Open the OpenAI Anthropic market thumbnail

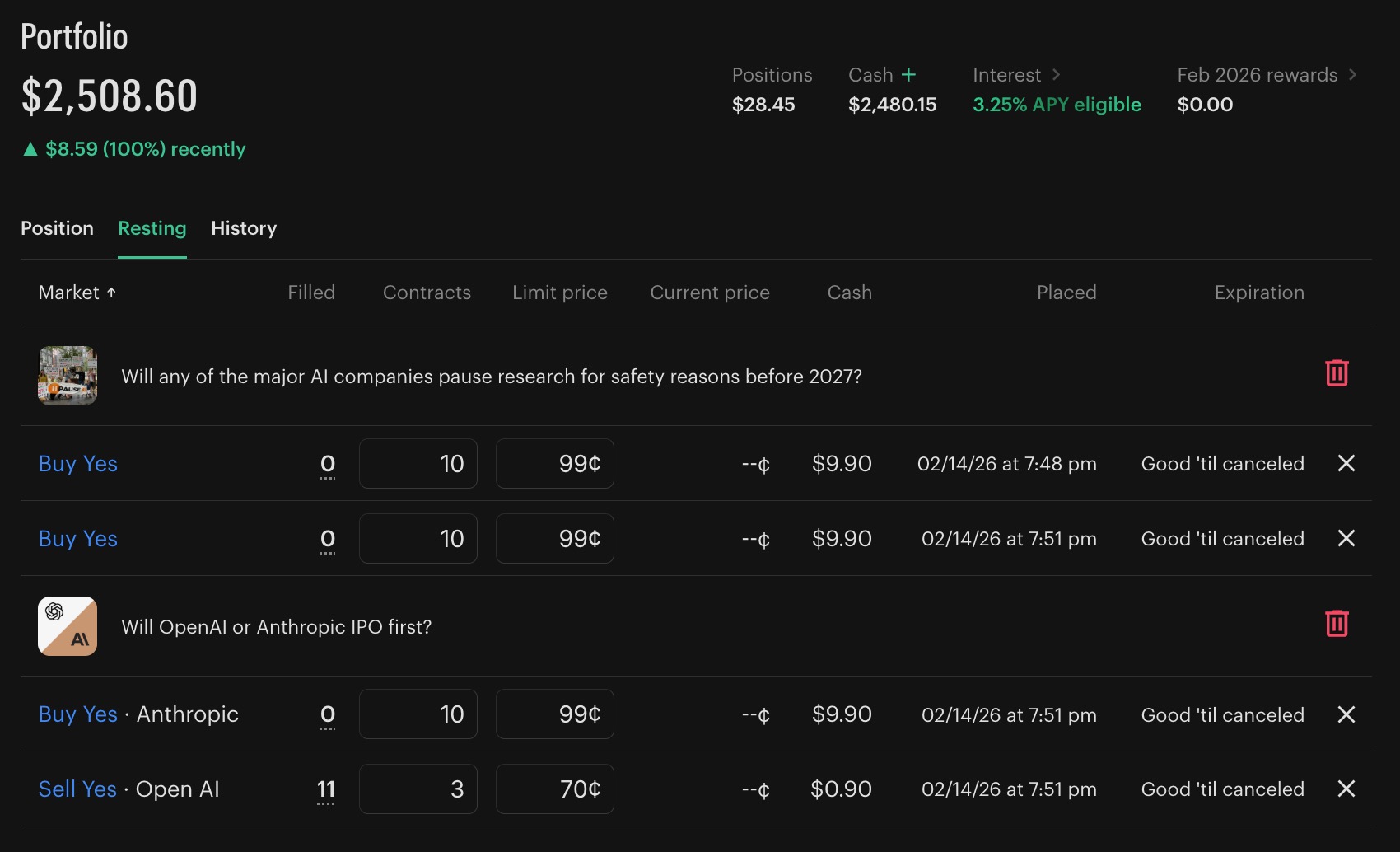(x=68, y=626)
